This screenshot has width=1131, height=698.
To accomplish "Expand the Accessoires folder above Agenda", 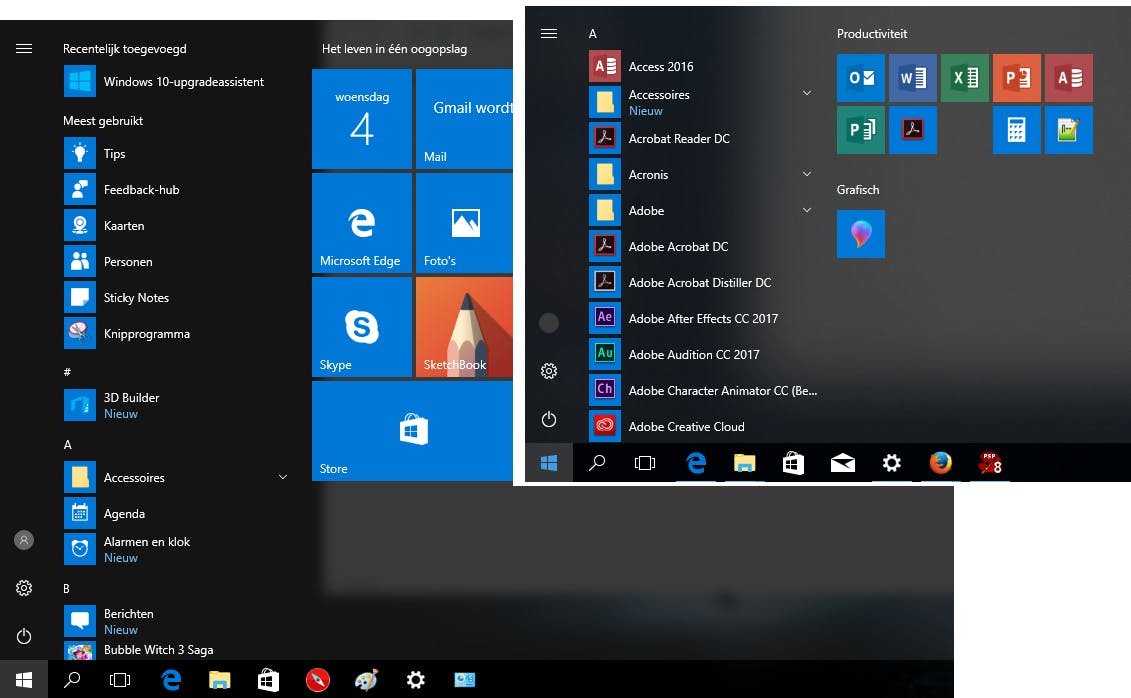I will 283,478.
